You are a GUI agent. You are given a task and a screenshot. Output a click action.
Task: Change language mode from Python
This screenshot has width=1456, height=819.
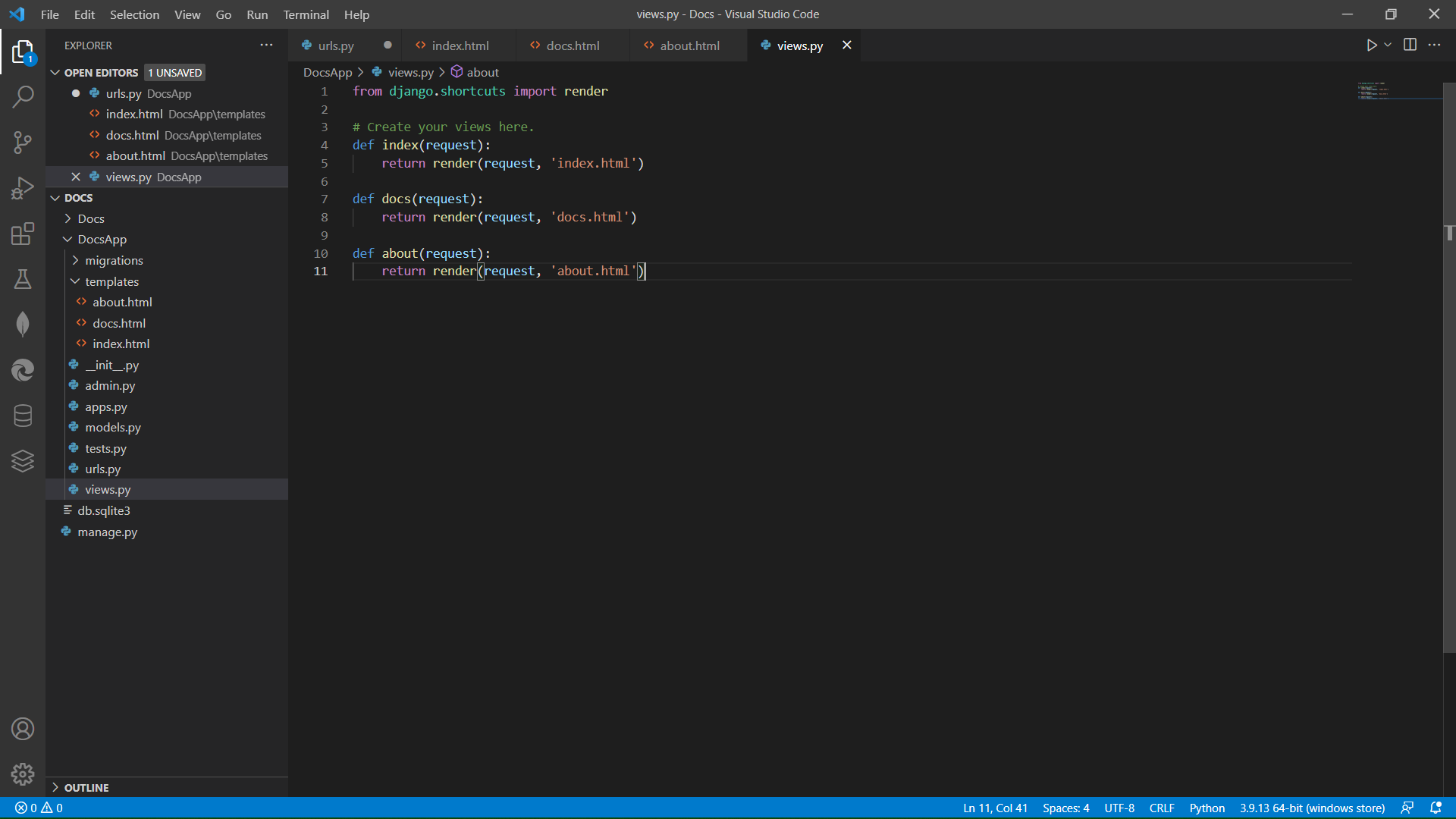coord(1207,808)
